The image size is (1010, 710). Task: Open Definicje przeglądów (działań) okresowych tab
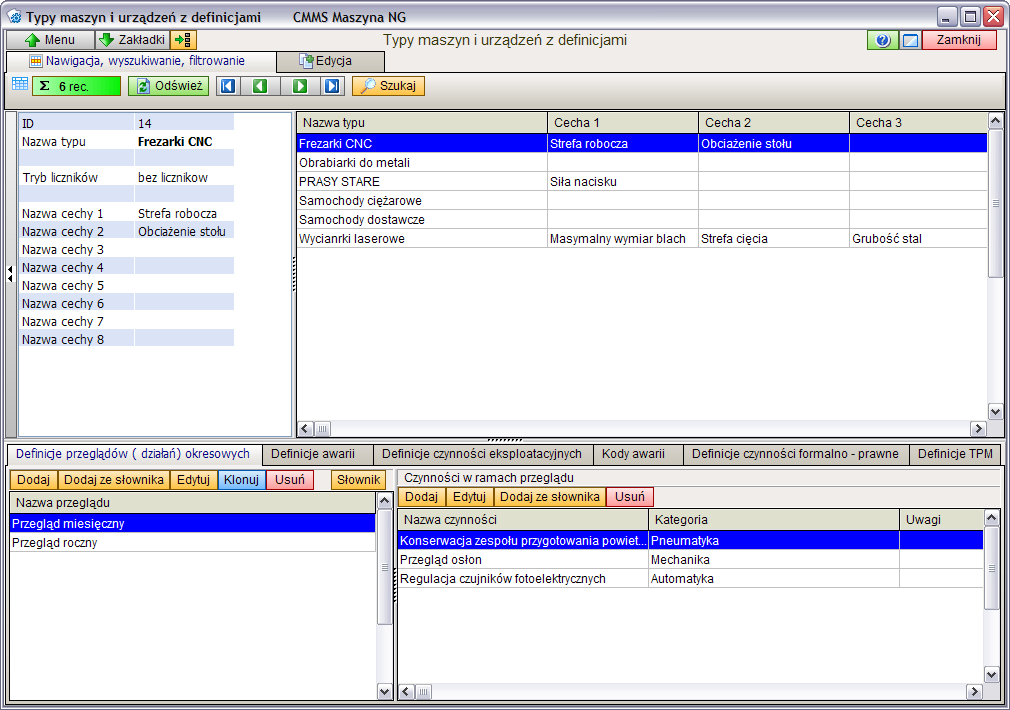pyautogui.click(x=133, y=454)
